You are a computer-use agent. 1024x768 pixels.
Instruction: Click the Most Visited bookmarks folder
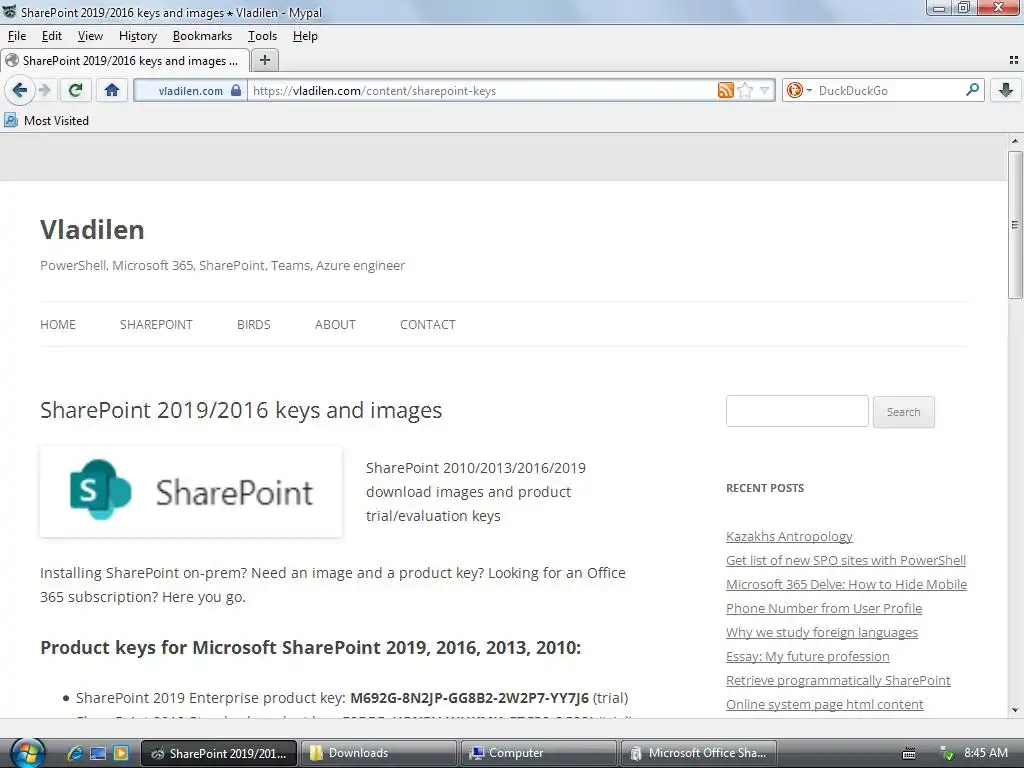[x=46, y=120]
